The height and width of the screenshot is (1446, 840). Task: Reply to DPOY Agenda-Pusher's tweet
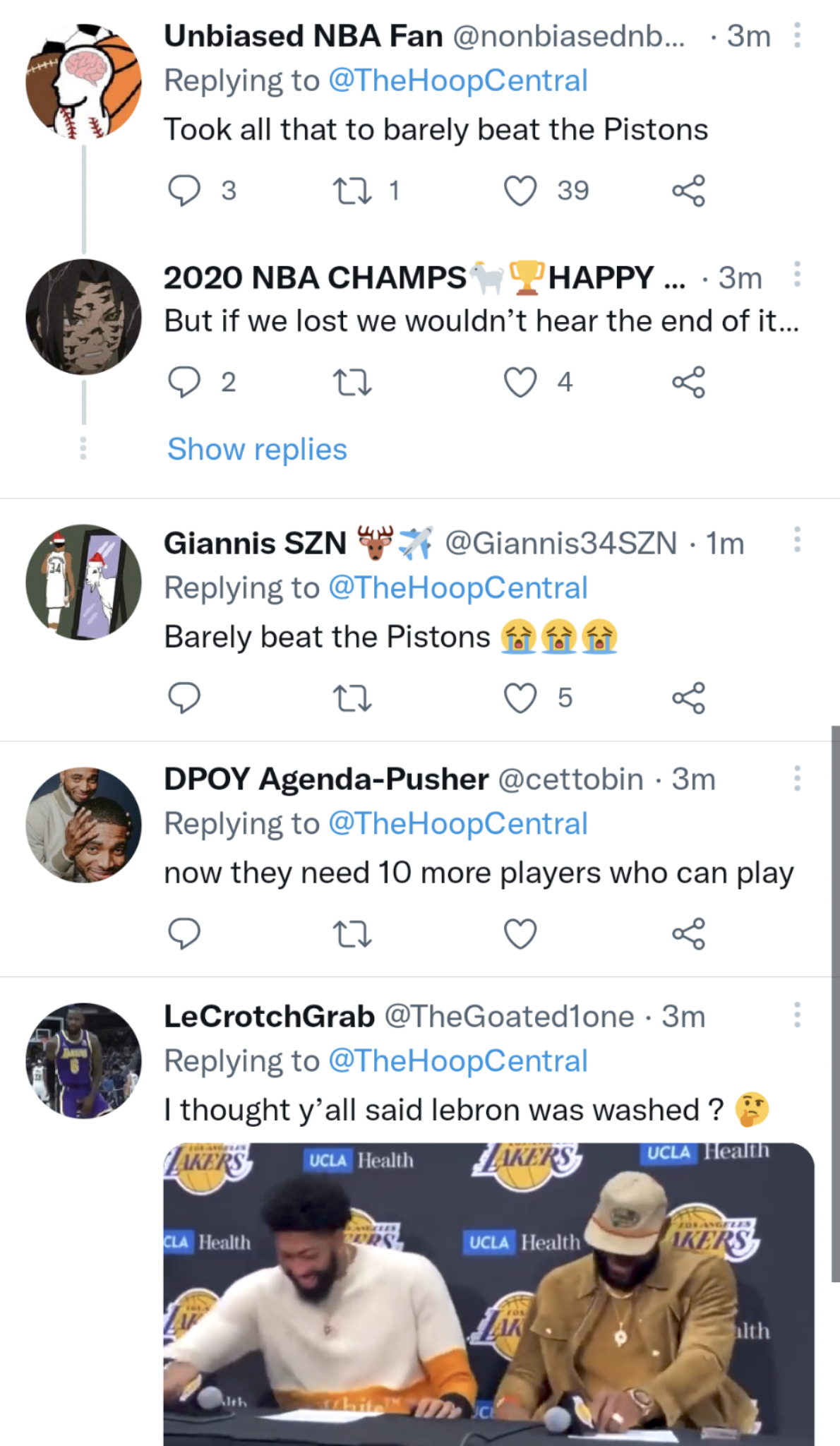pyautogui.click(x=184, y=933)
